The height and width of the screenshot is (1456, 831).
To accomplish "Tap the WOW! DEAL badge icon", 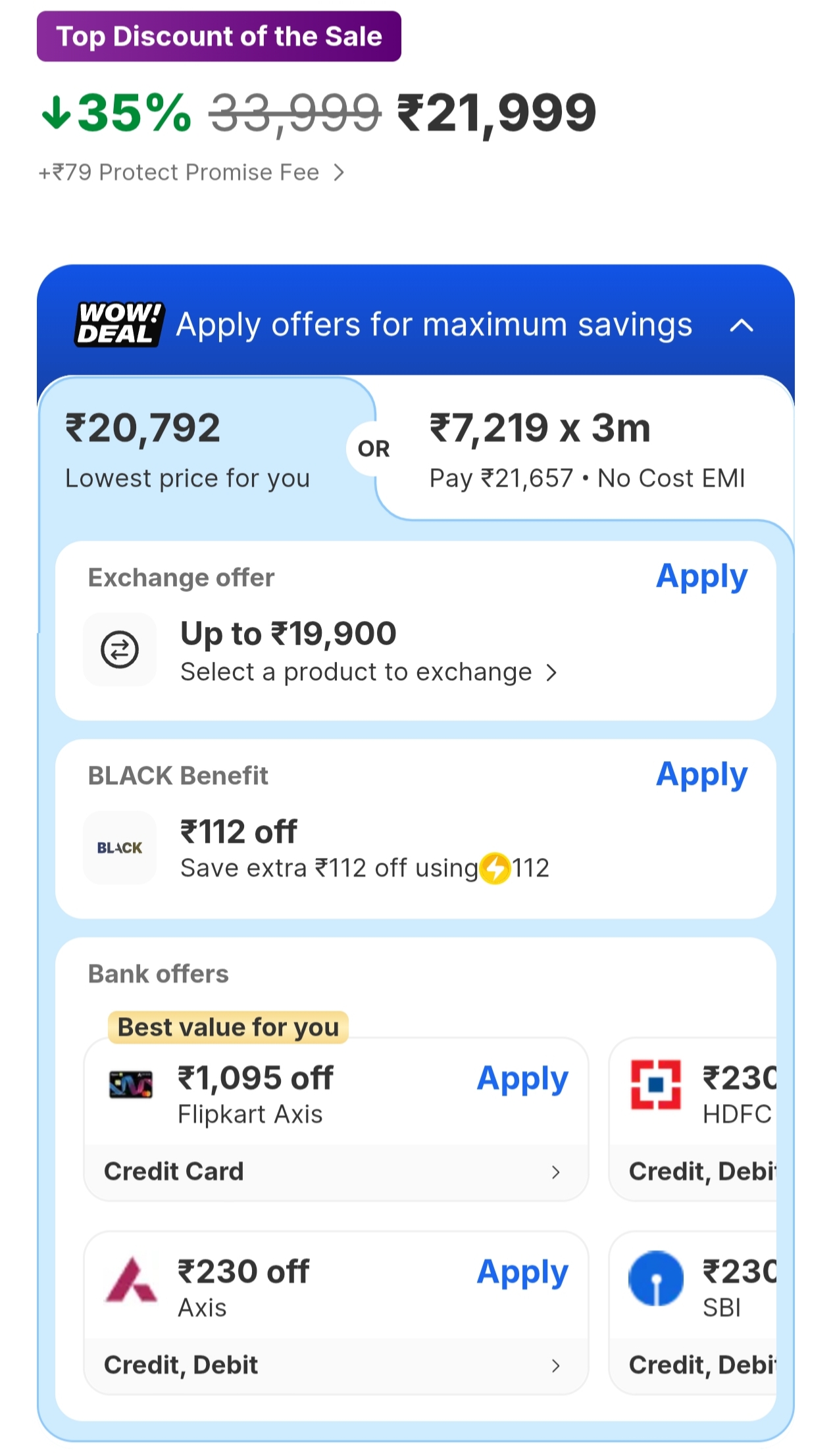I will (x=119, y=324).
